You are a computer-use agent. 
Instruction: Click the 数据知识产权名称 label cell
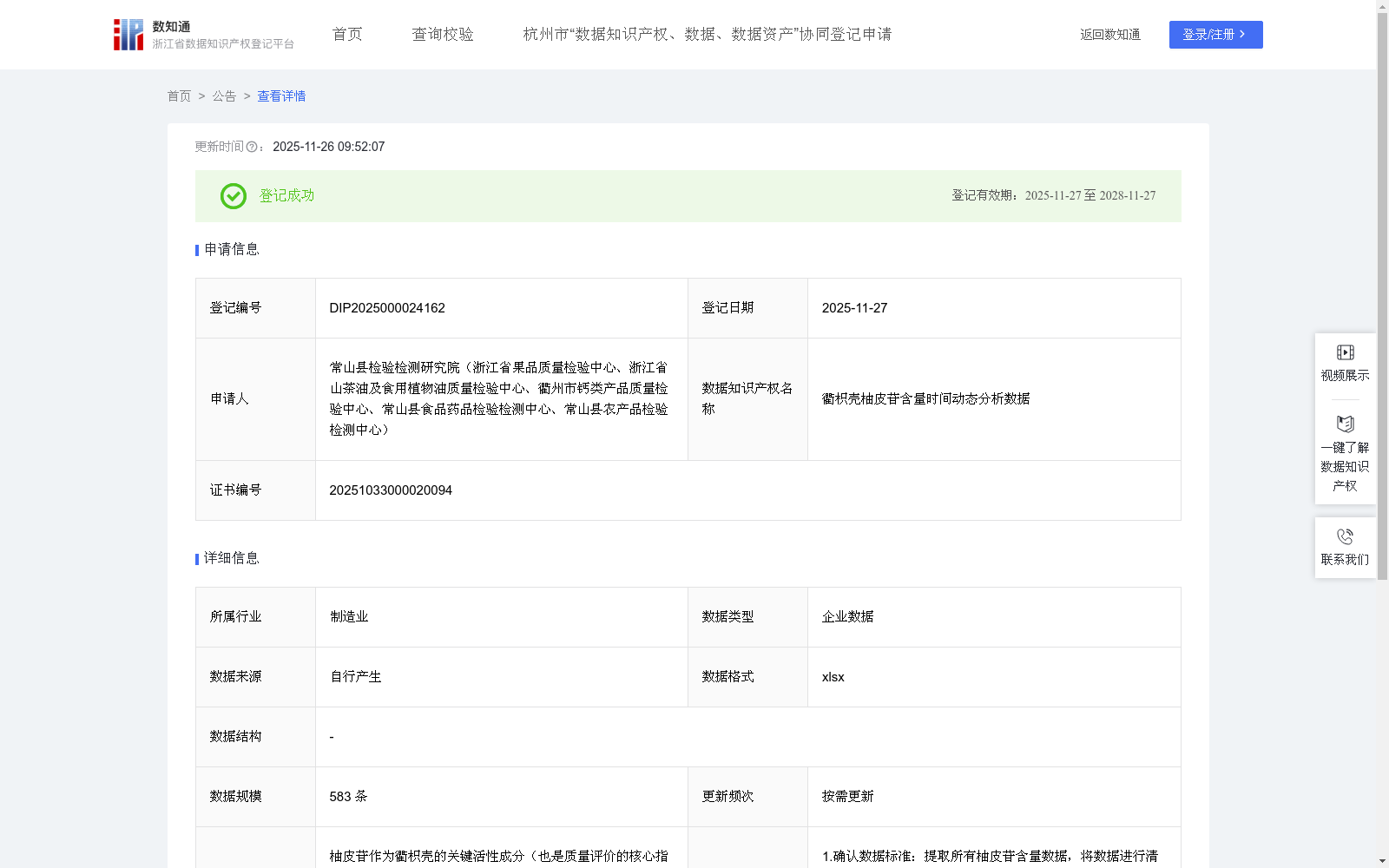pyautogui.click(x=747, y=399)
